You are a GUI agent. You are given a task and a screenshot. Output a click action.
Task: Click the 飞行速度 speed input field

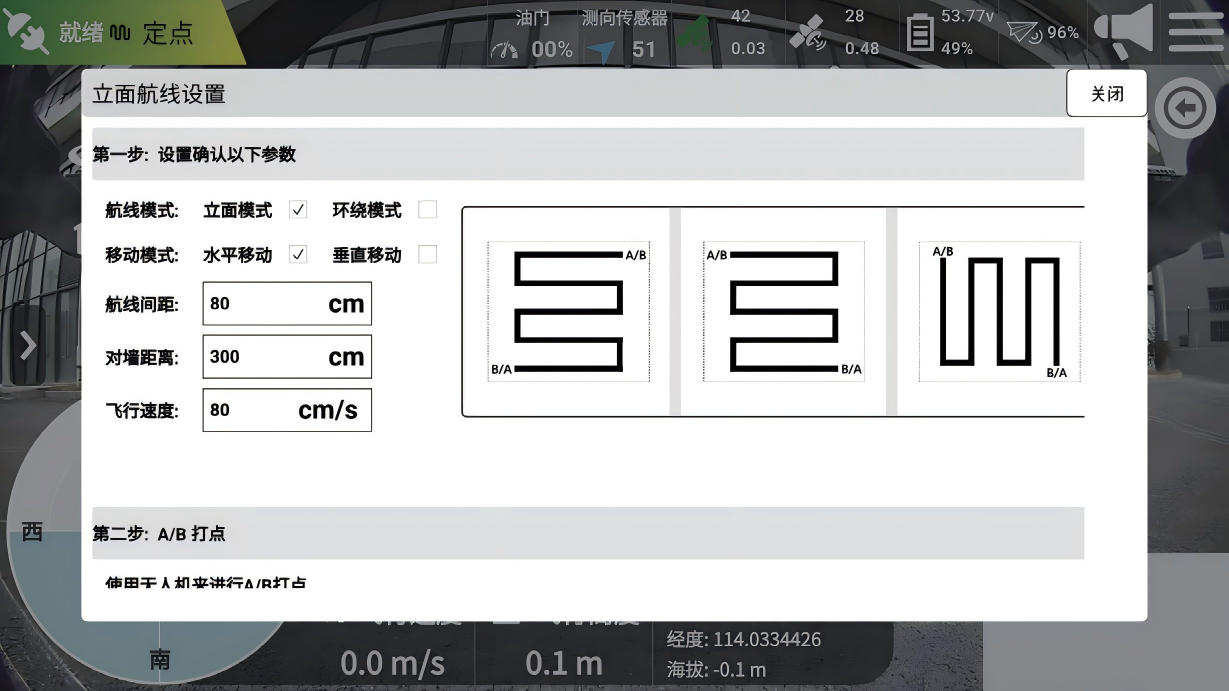pos(286,409)
